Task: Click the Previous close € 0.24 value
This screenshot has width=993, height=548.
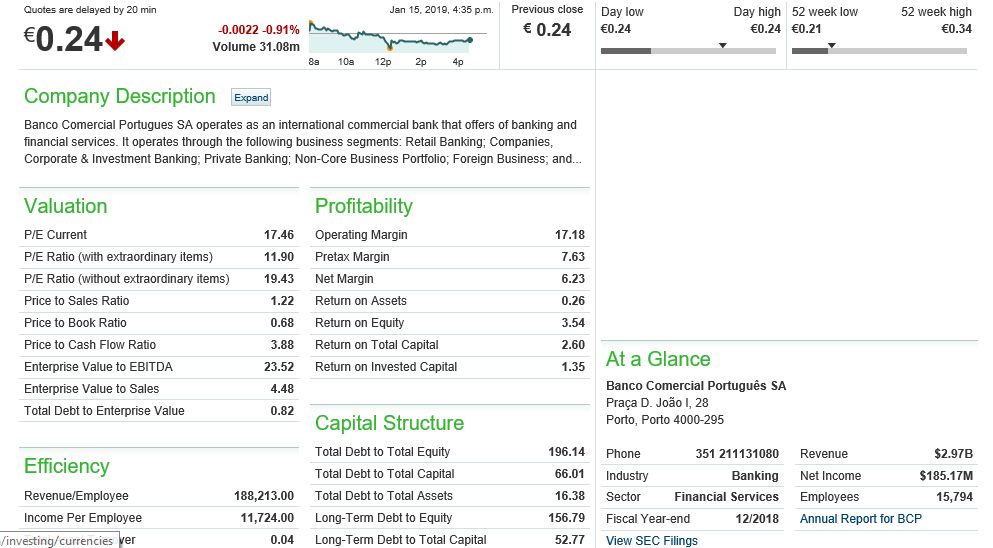Action: (x=547, y=30)
